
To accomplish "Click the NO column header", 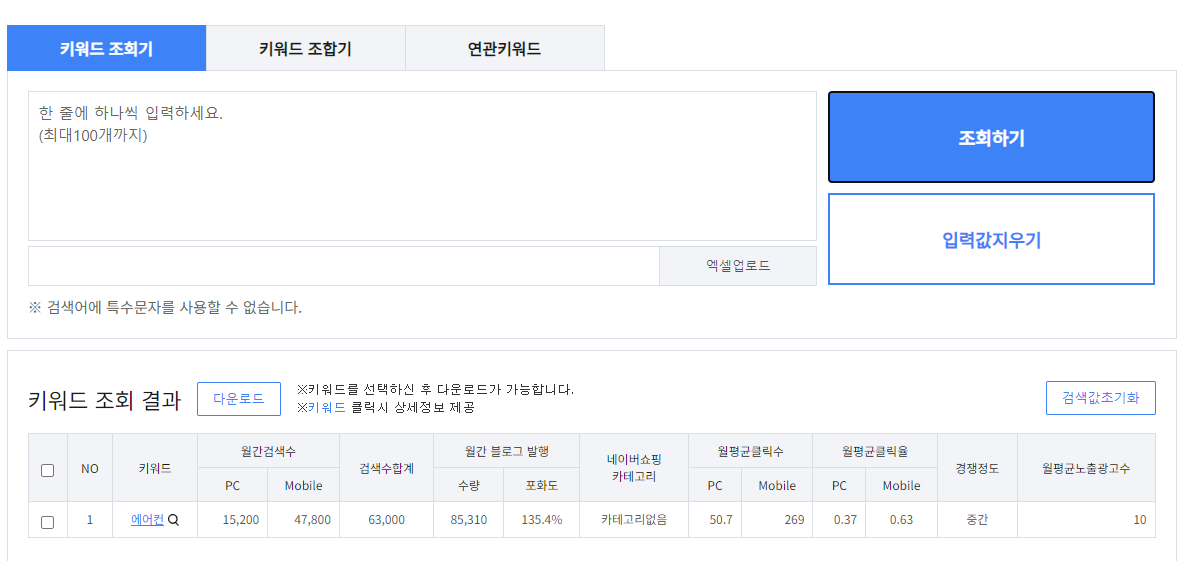I will pyautogui.click(x=89, y=469).
